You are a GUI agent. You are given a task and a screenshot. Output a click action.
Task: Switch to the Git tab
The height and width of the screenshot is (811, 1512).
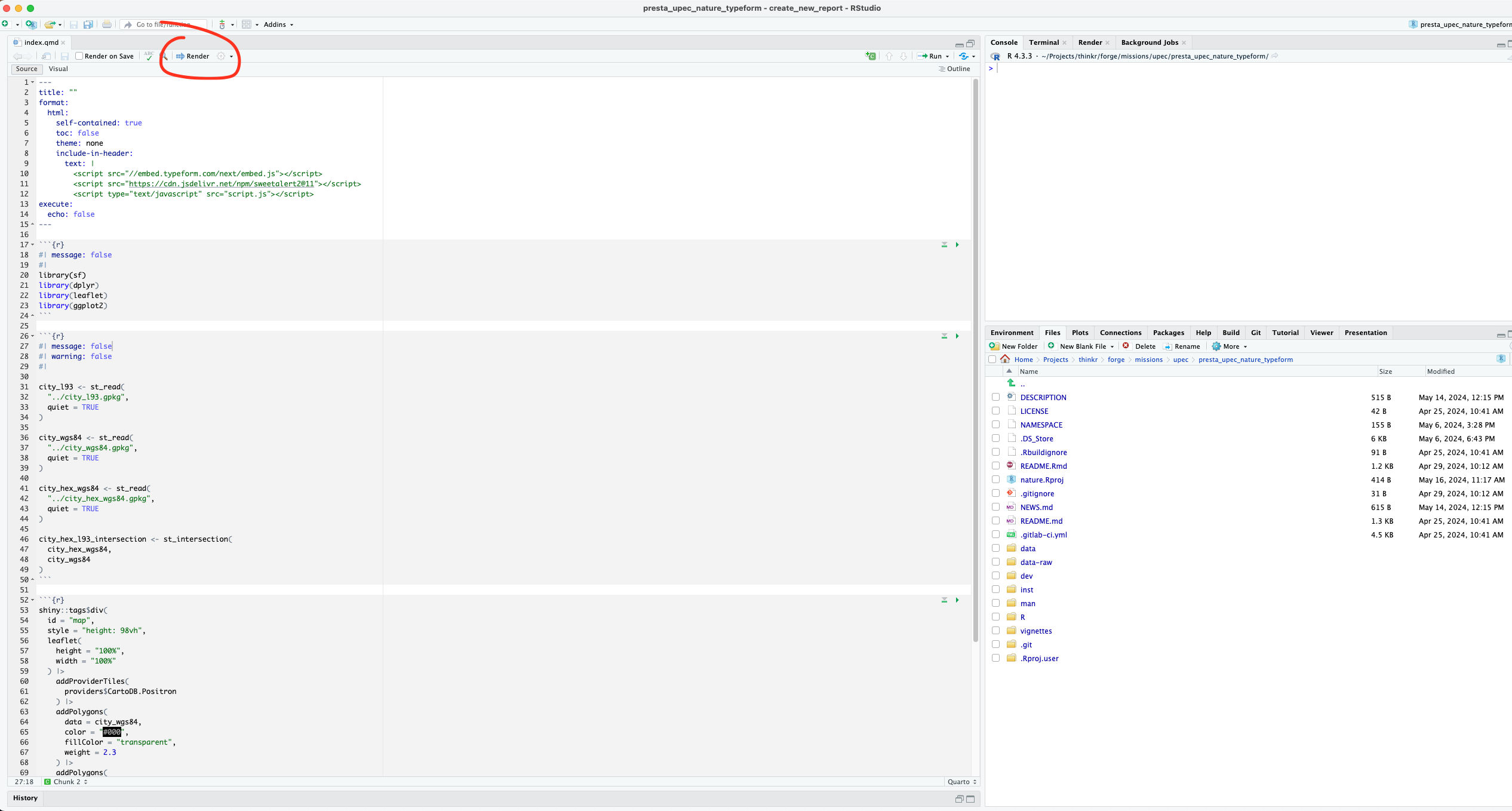1256,333
